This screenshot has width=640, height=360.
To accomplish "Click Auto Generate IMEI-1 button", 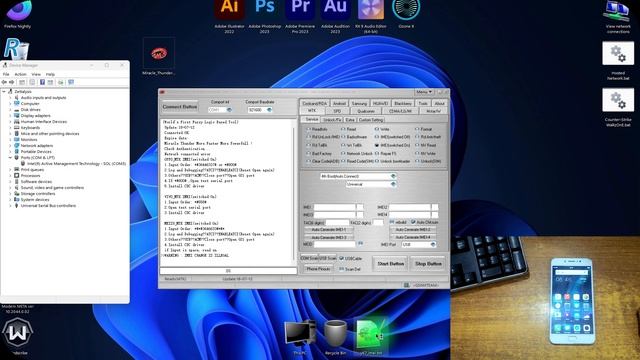I will point(329,230).
